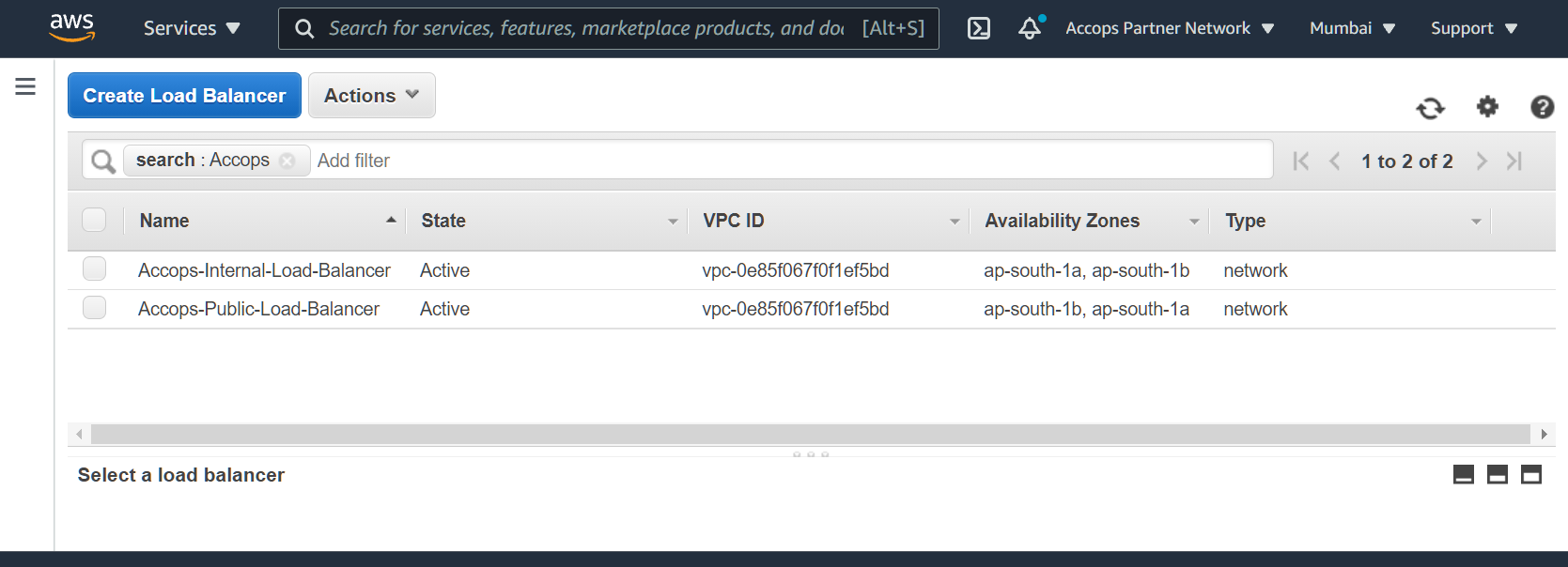Click network type in Internal row
Image resolution: width=1568 pixels, height=567 pixels.
pyautogui.click(x=1255, y=270)
